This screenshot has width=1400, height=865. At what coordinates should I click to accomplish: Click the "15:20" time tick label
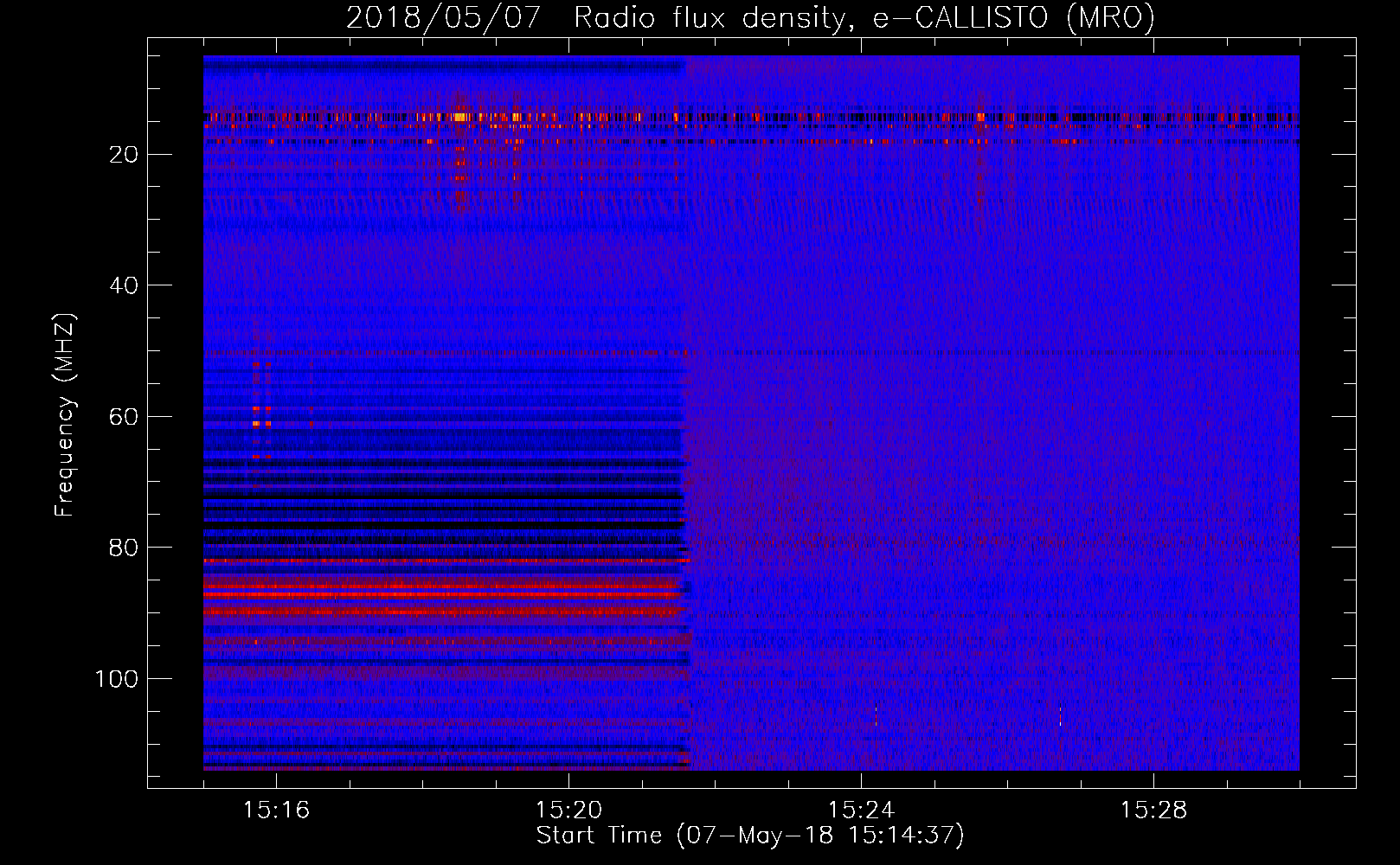point(568,811)
